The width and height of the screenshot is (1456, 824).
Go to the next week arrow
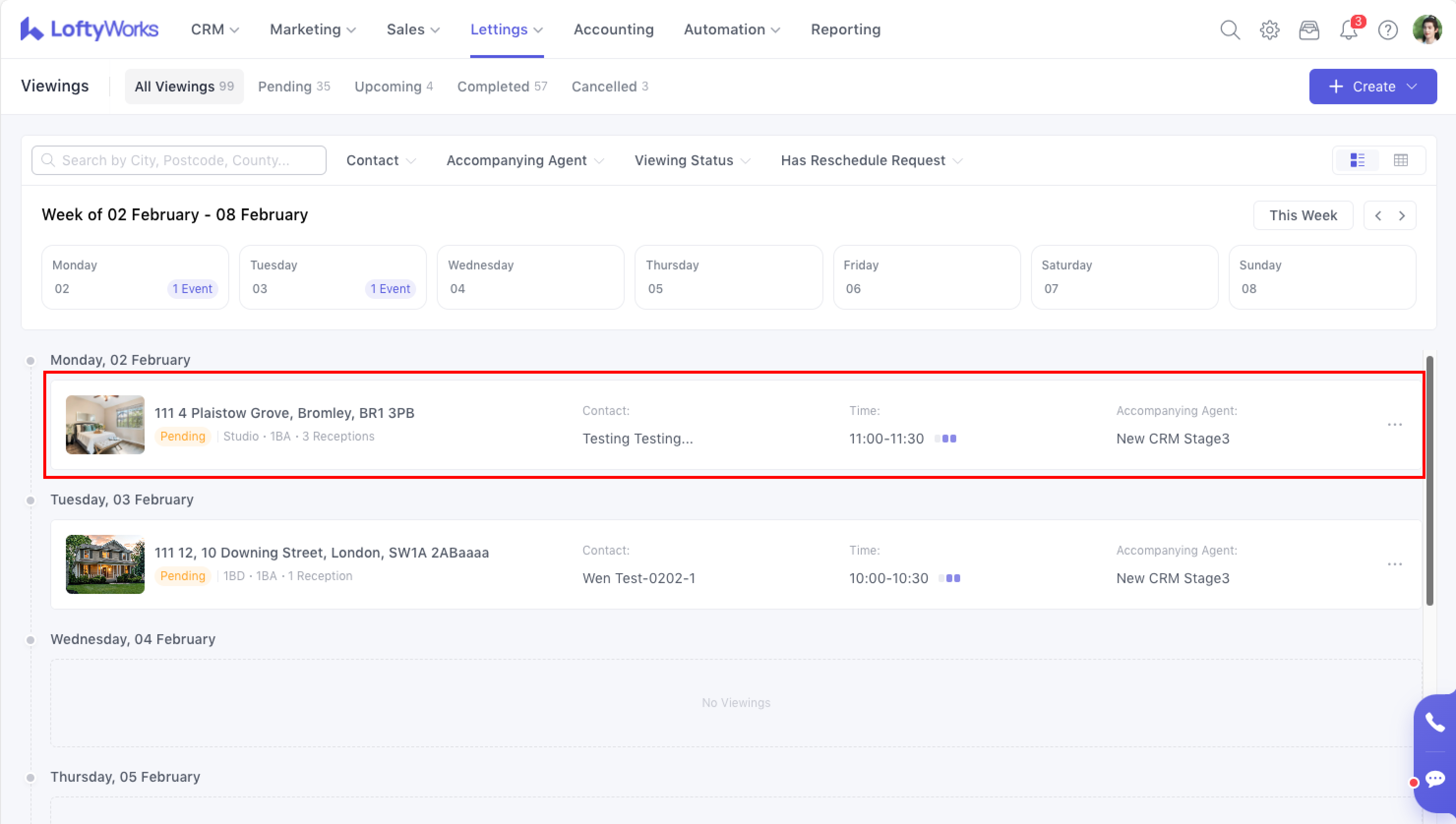coord(1402,216)
